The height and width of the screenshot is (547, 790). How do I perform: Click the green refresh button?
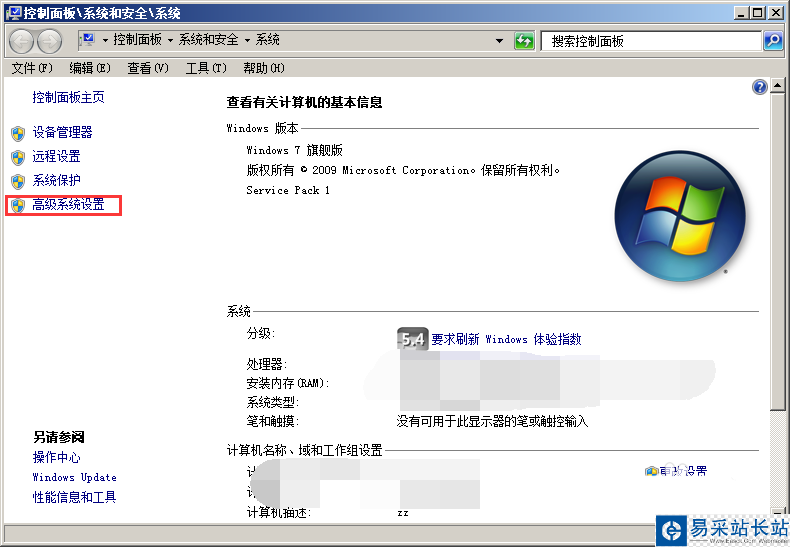point(524,40)
